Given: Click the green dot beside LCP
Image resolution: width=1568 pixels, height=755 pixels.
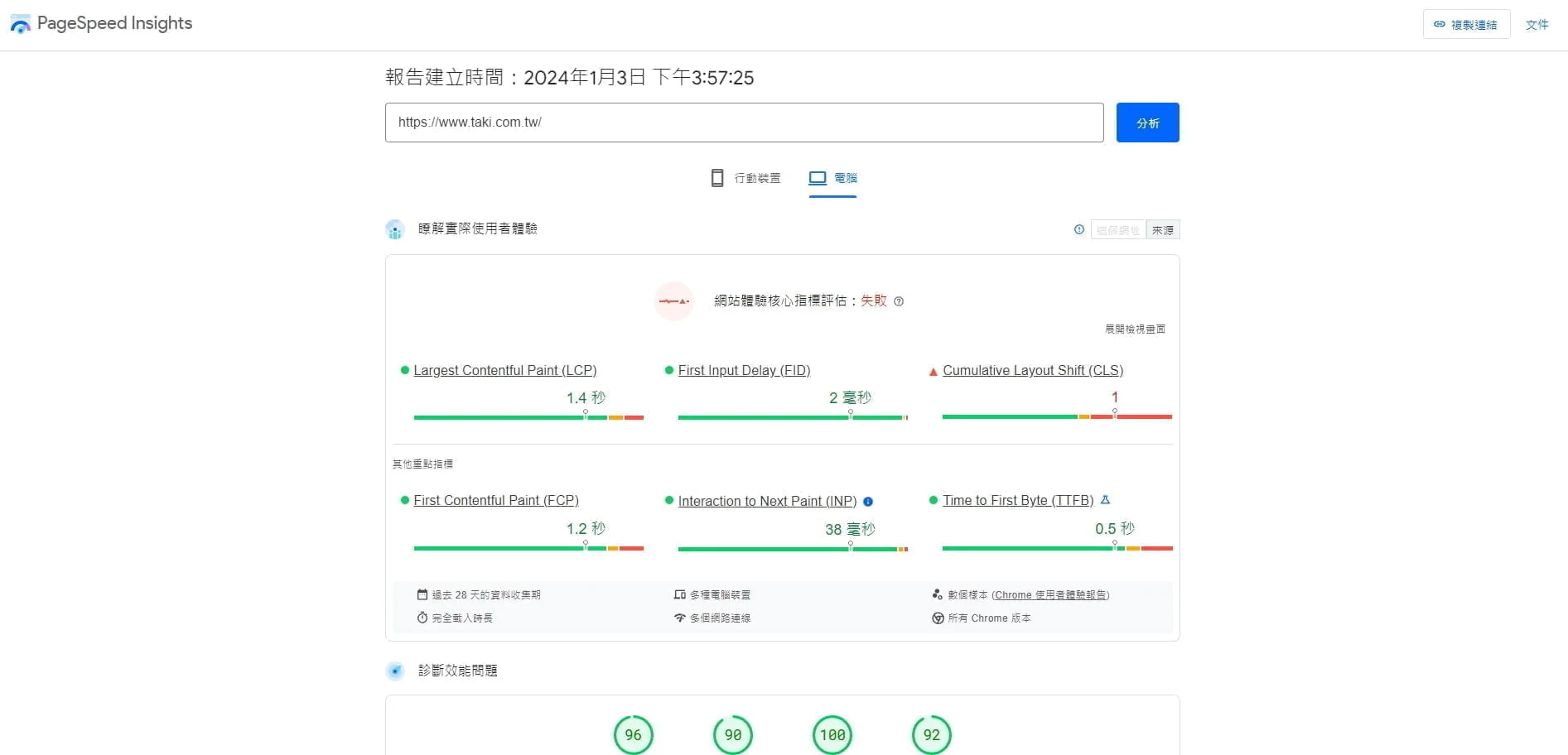Looking at the screenshot, I should pyautogui.click(x=405, y=370).
